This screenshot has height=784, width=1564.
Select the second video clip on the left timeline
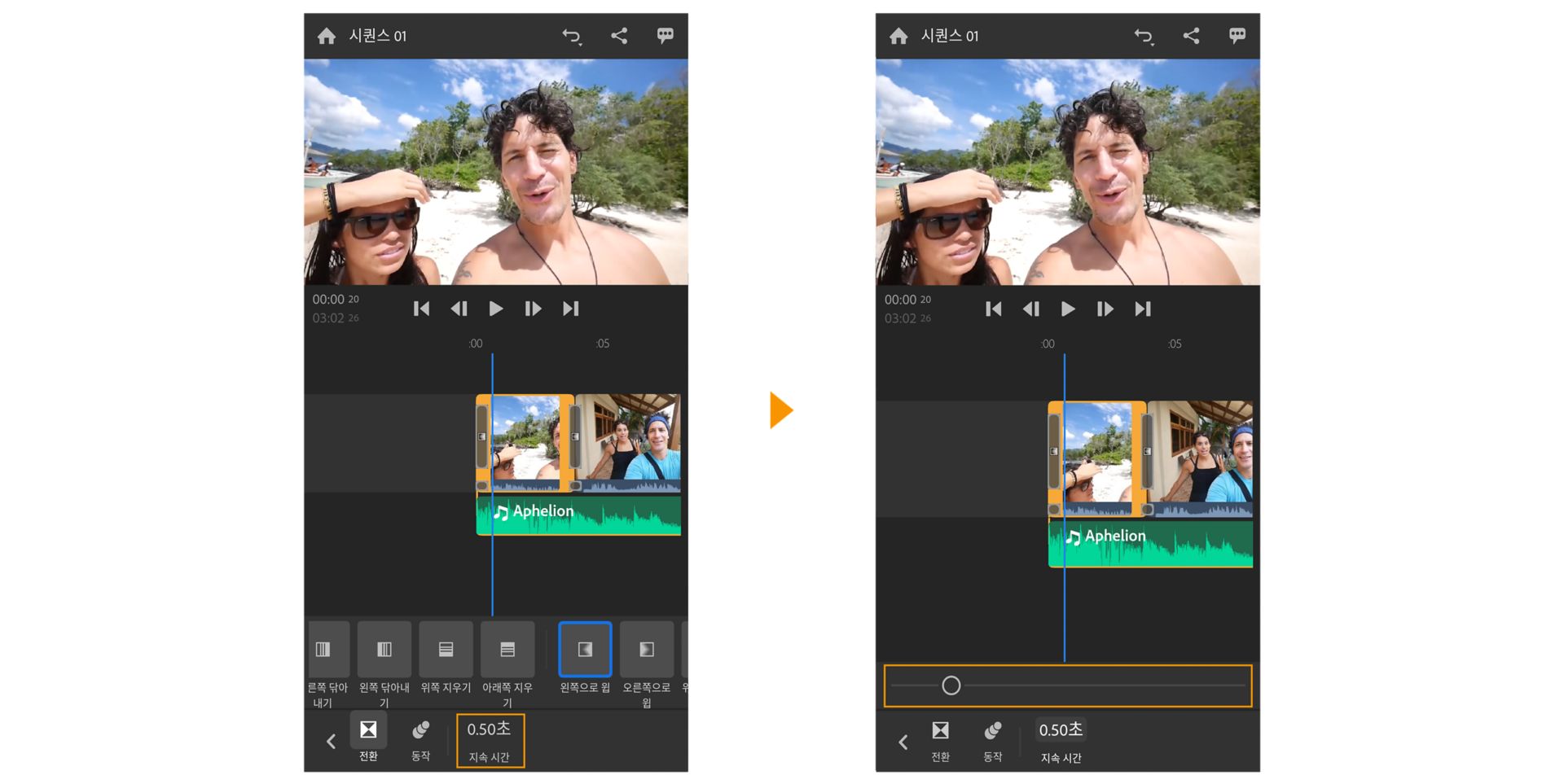(628, 444)
